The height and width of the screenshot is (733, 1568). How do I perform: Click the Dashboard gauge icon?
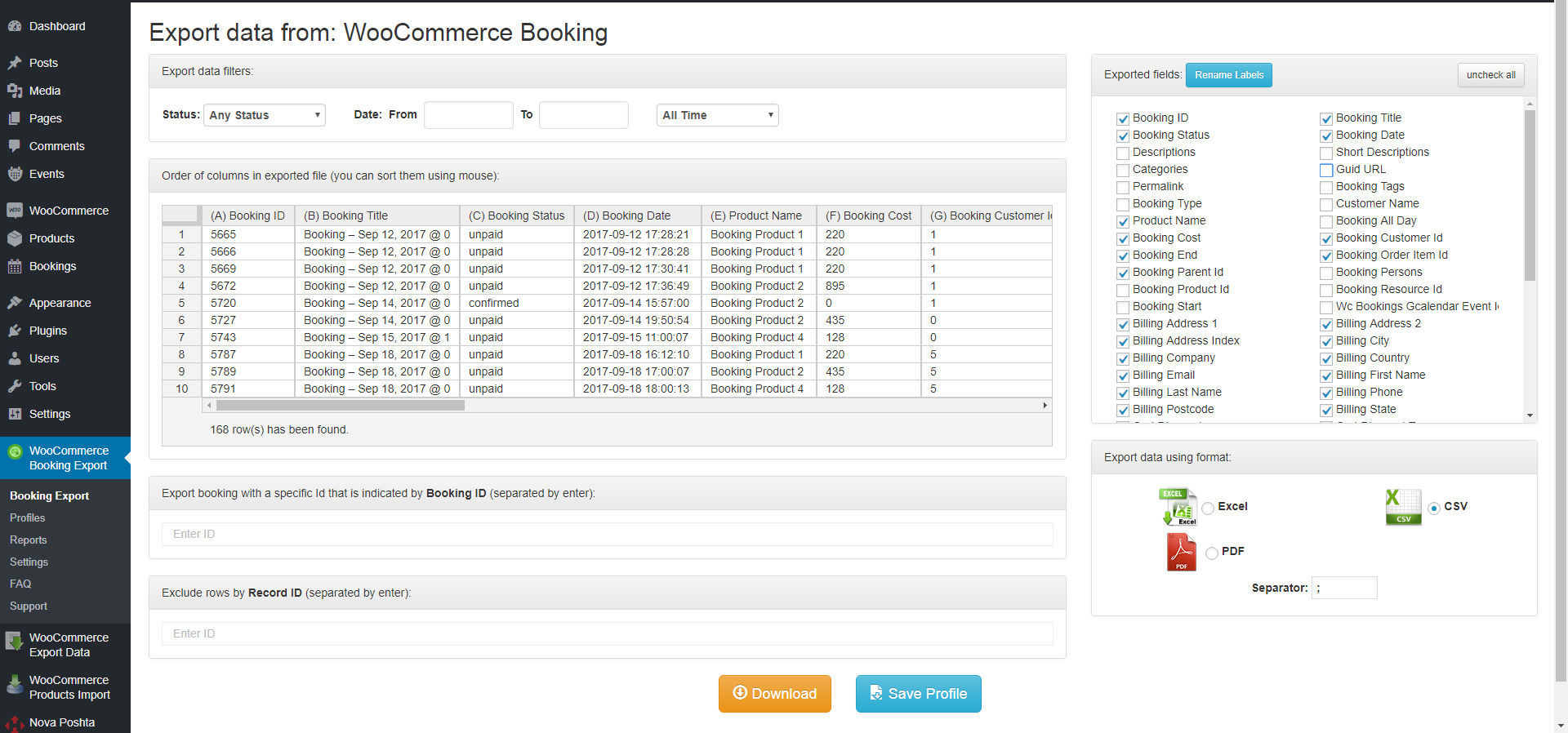(15, 26)
